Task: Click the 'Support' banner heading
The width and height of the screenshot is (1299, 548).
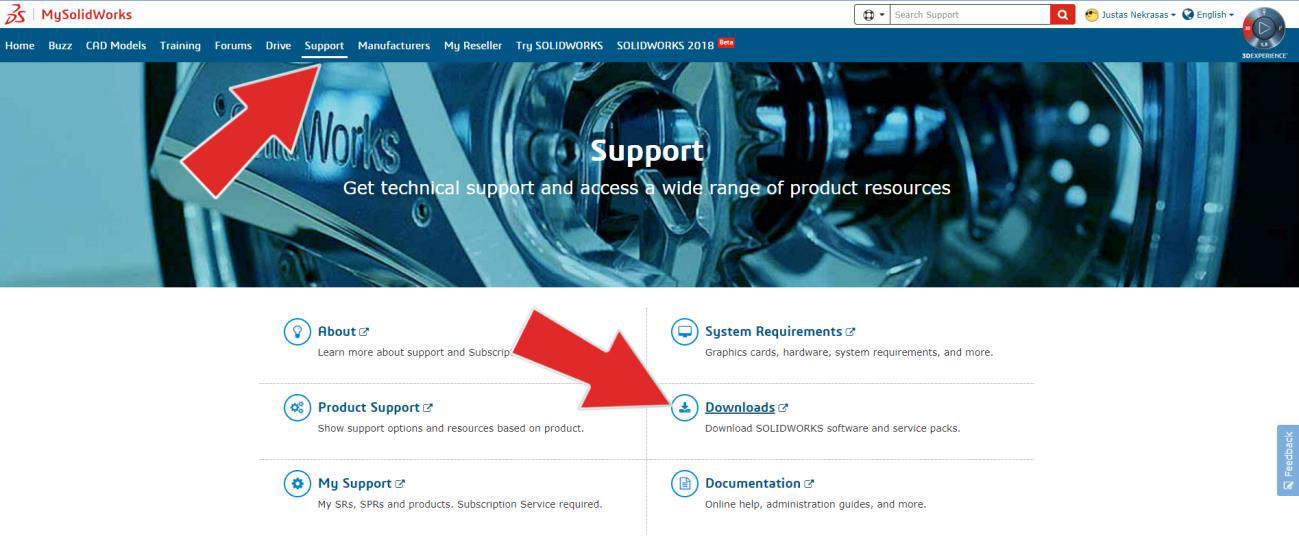Action: [x=647, y=151]
